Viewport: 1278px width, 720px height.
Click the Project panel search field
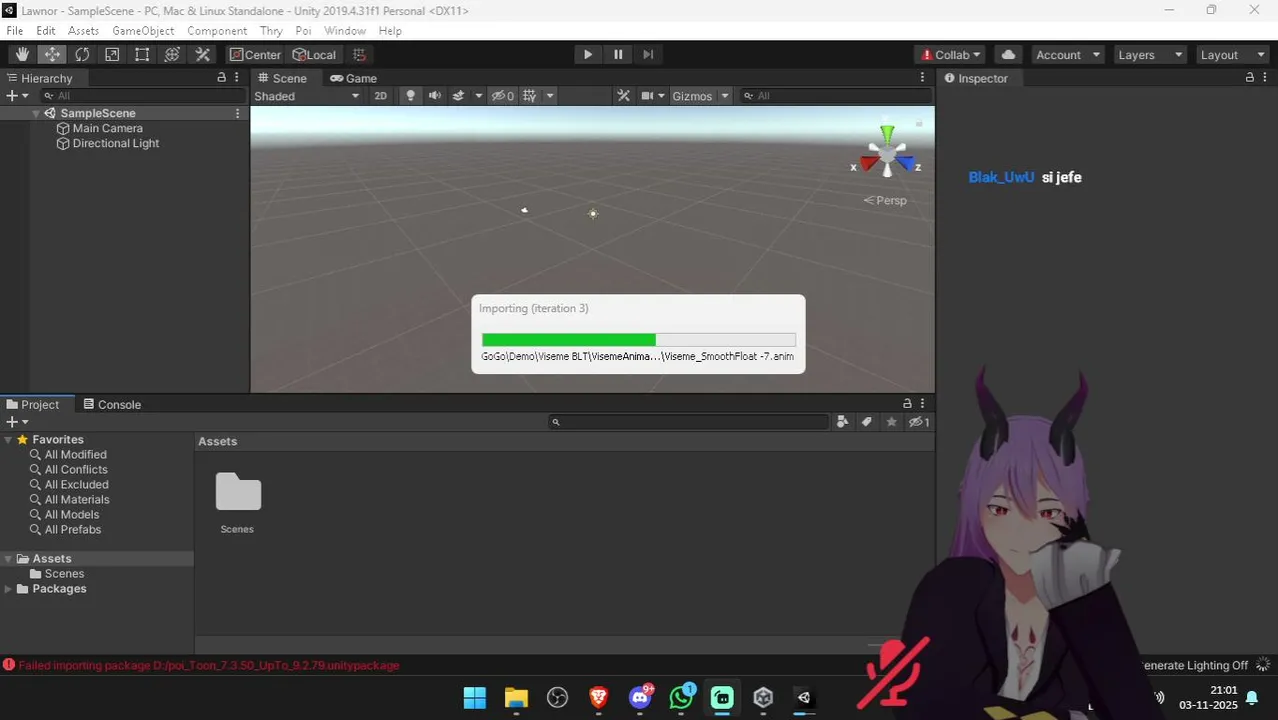tap(688, 422)
